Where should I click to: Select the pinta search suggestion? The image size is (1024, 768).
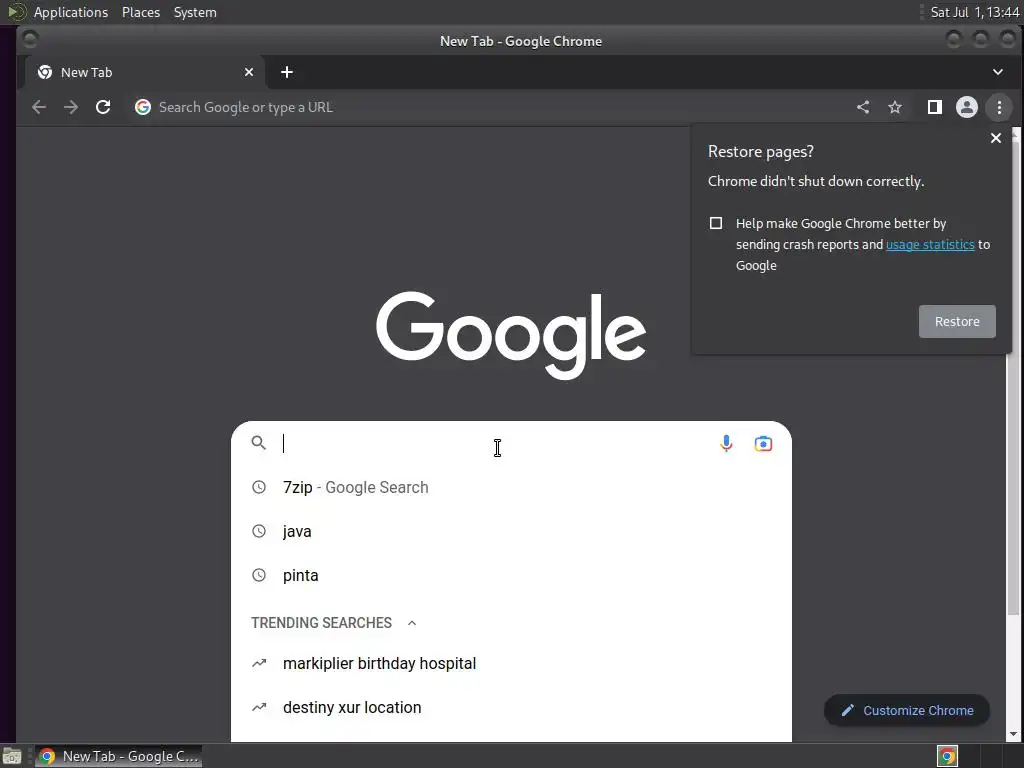click(x=511, y=575)
